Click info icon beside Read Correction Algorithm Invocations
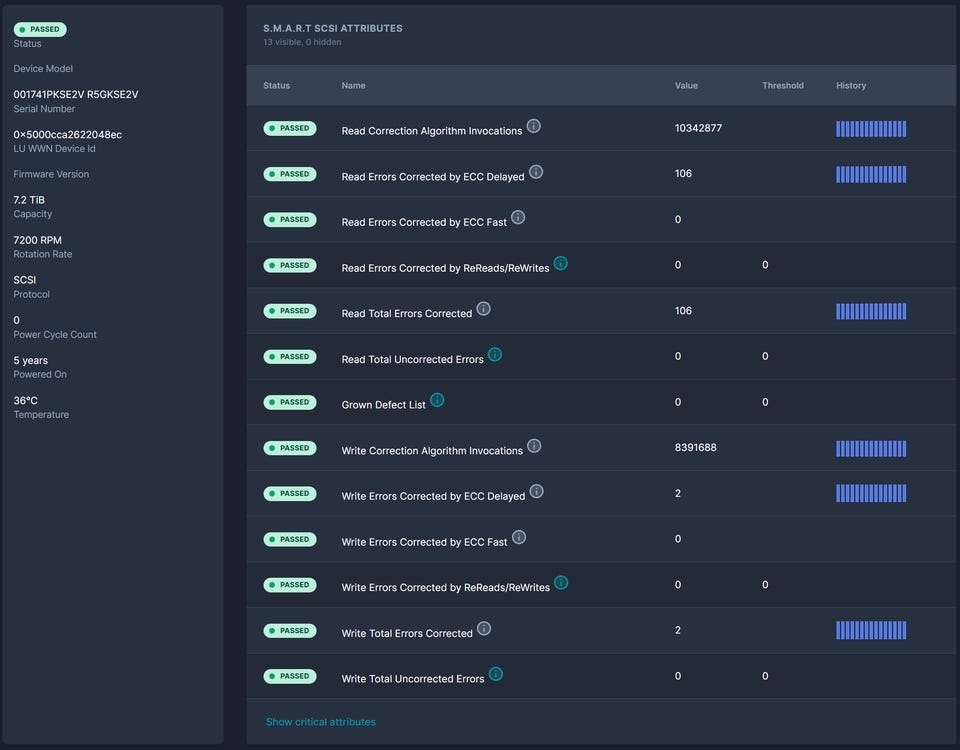960x750 pixels. (534, 126)
